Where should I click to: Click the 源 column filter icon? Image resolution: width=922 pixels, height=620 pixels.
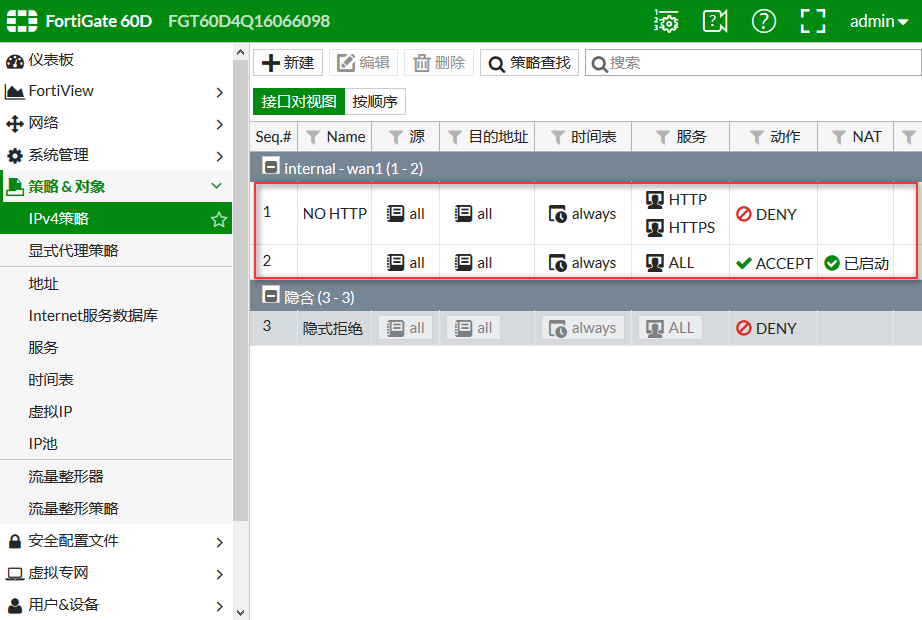396,138
